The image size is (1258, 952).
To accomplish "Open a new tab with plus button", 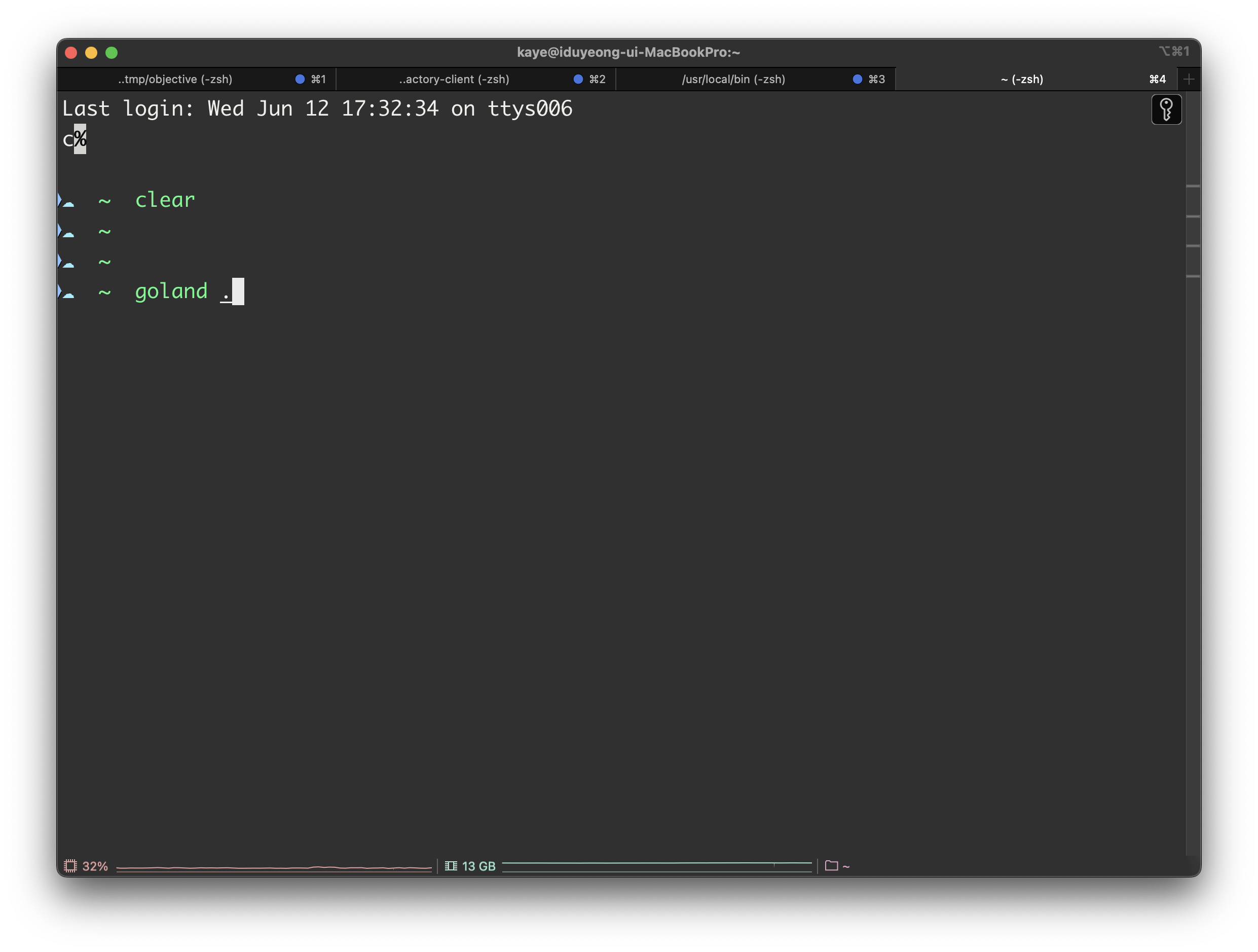I will pyautogui.click(x=1189, y=79).
